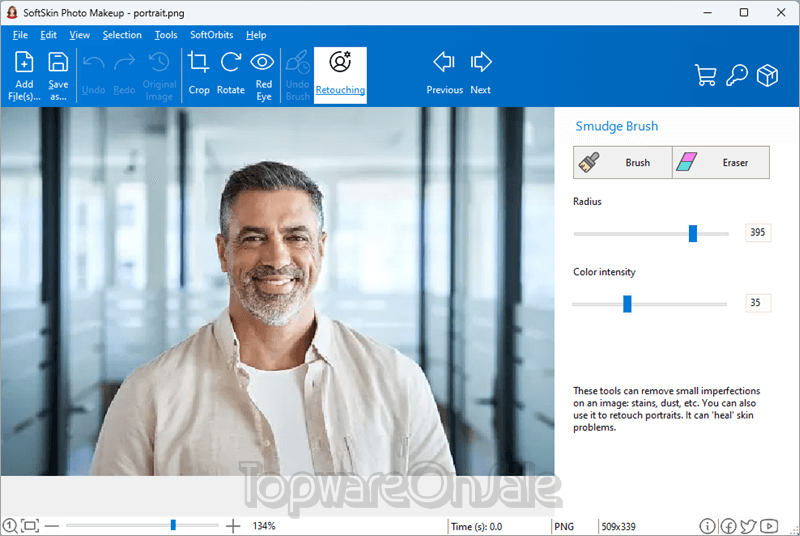Screen dimensions: 800x536
Task: Click the Radius slider handle
Action: coord(693,233)
